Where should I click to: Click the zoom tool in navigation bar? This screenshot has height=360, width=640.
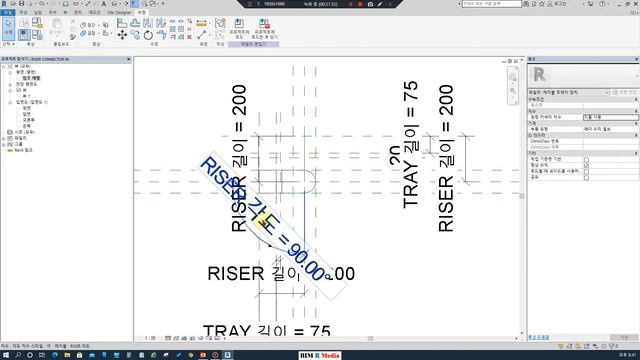point(513,91)
